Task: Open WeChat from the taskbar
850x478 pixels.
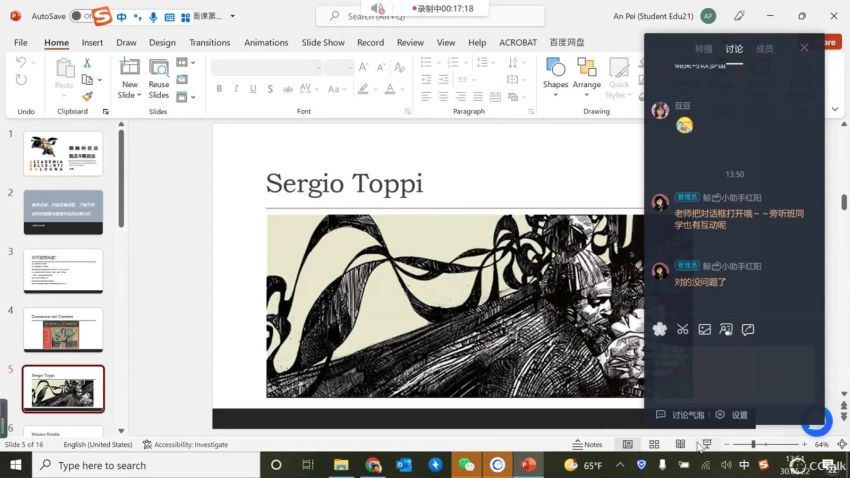Action: 466,465
